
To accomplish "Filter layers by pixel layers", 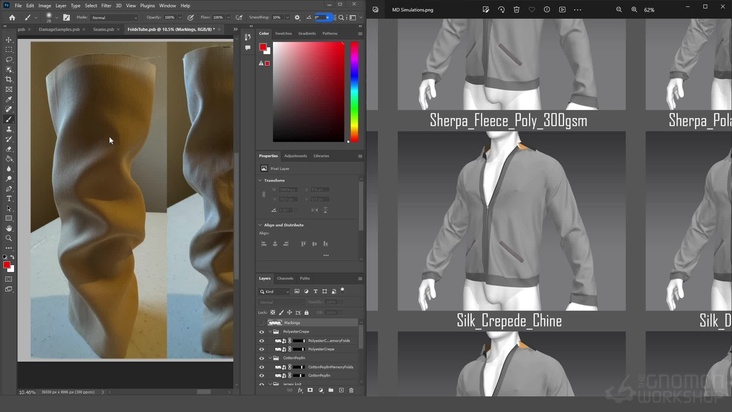I will [x=297, y=291].
